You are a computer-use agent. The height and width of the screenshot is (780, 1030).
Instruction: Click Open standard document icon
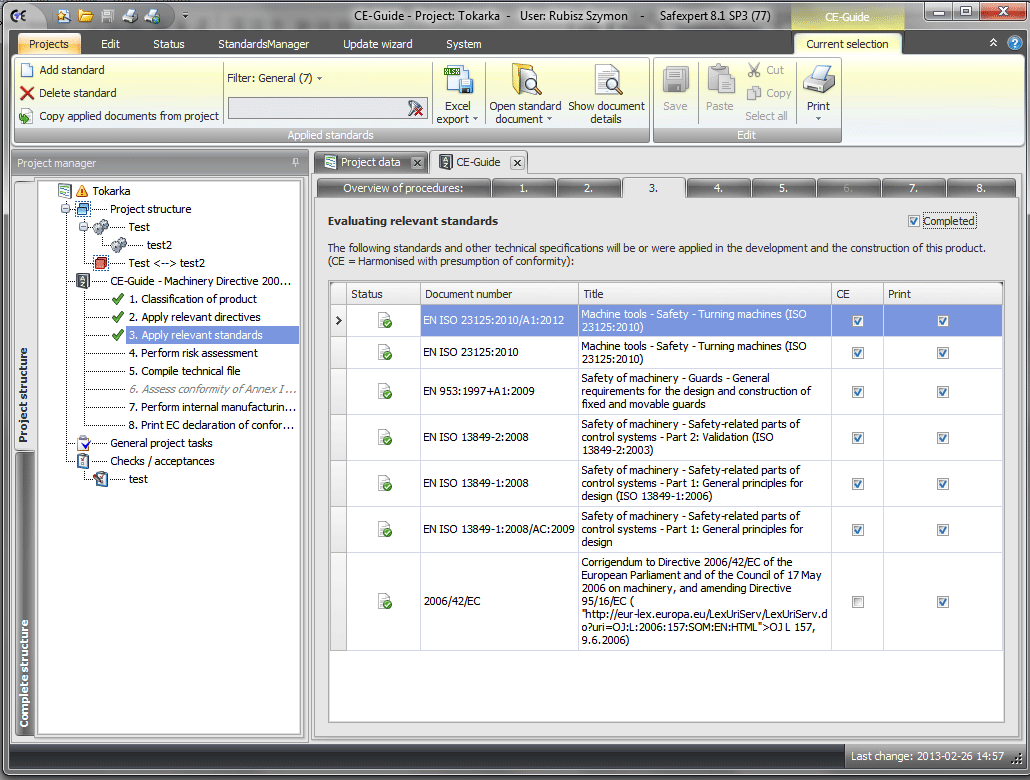coord(525,82)
